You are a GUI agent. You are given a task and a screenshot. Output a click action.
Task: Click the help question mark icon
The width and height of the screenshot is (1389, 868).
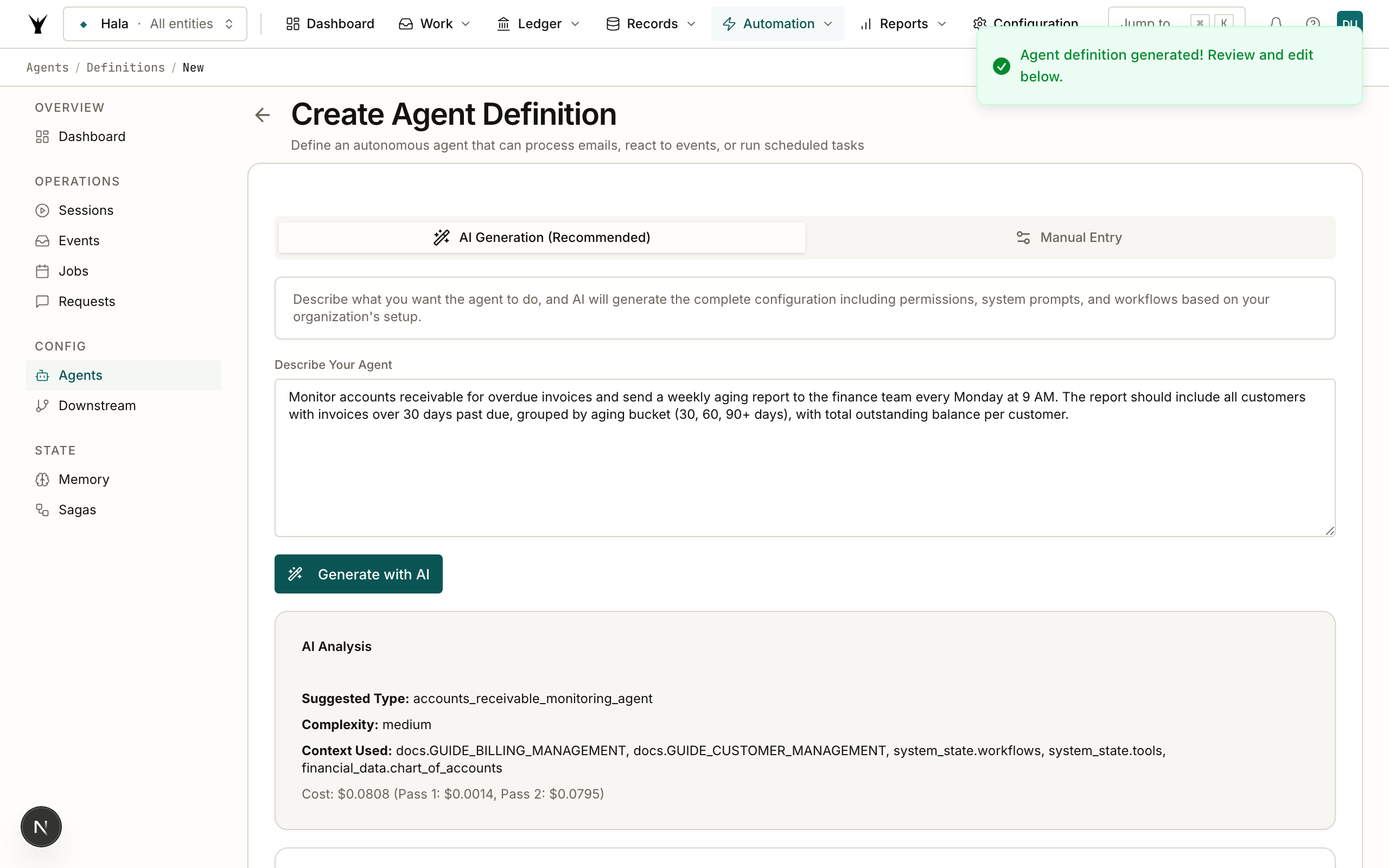coord(1312,23)
